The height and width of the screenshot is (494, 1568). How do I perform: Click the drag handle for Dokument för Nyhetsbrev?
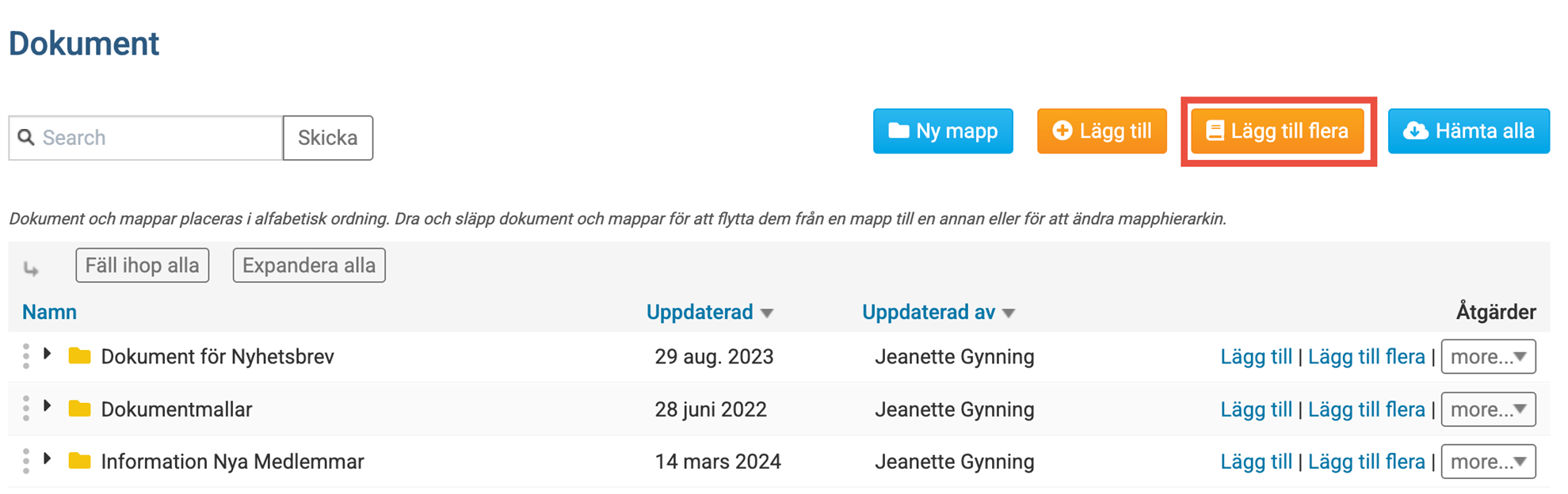(26, 356)
